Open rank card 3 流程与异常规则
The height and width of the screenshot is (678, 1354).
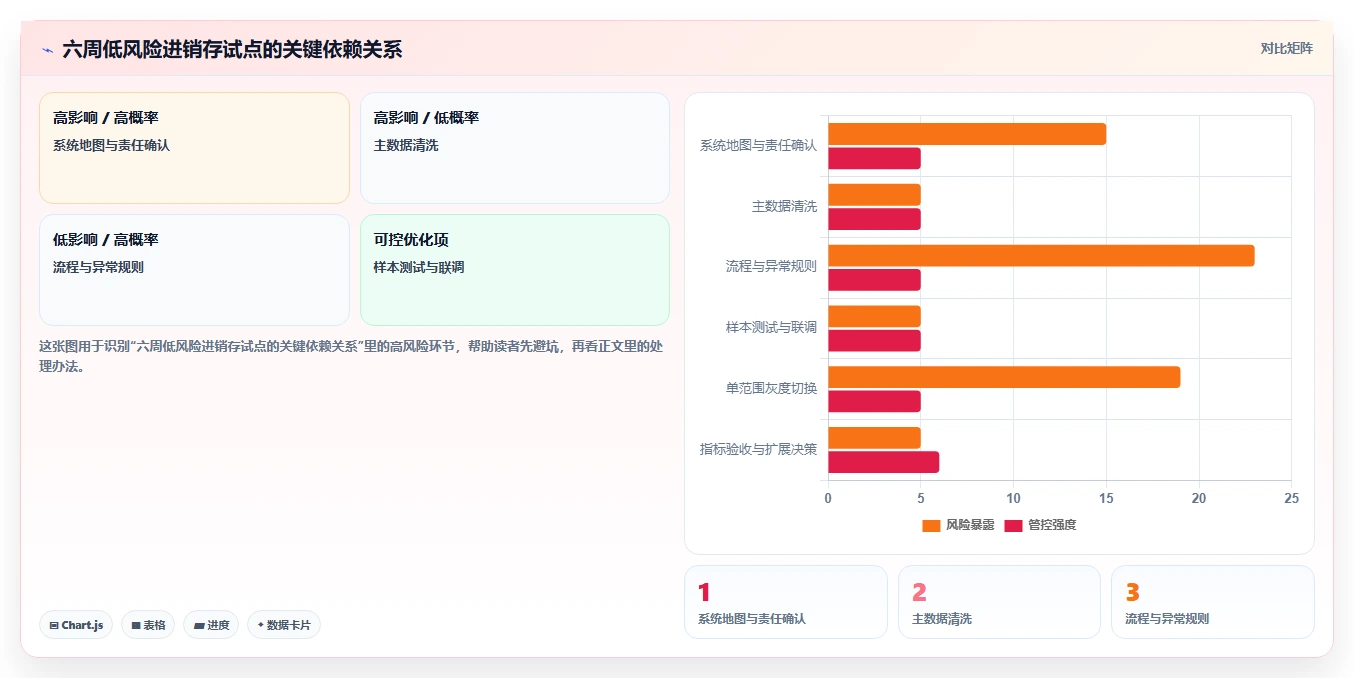[1212, 602]
